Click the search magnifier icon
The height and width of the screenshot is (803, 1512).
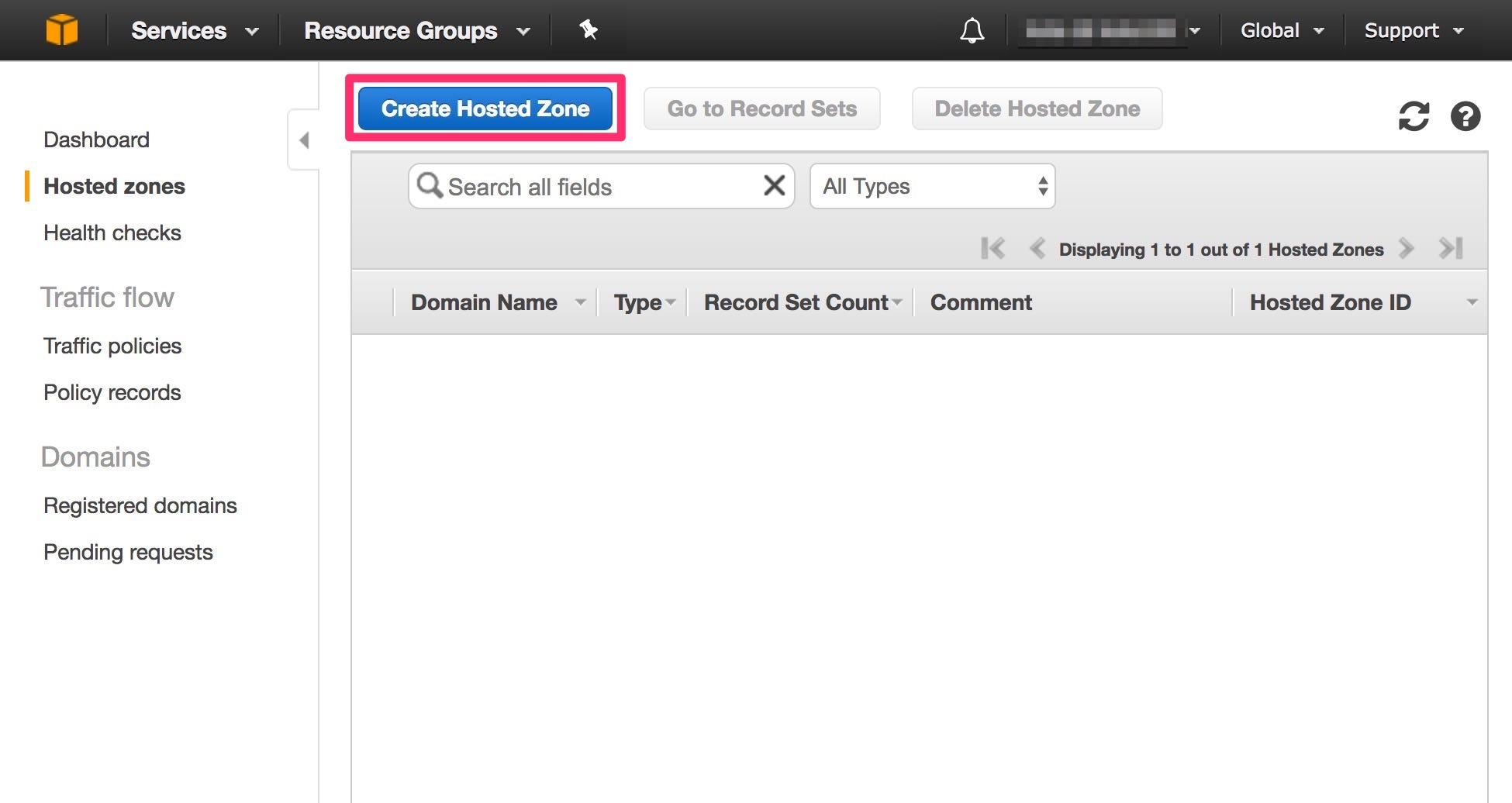coord(430,186)
